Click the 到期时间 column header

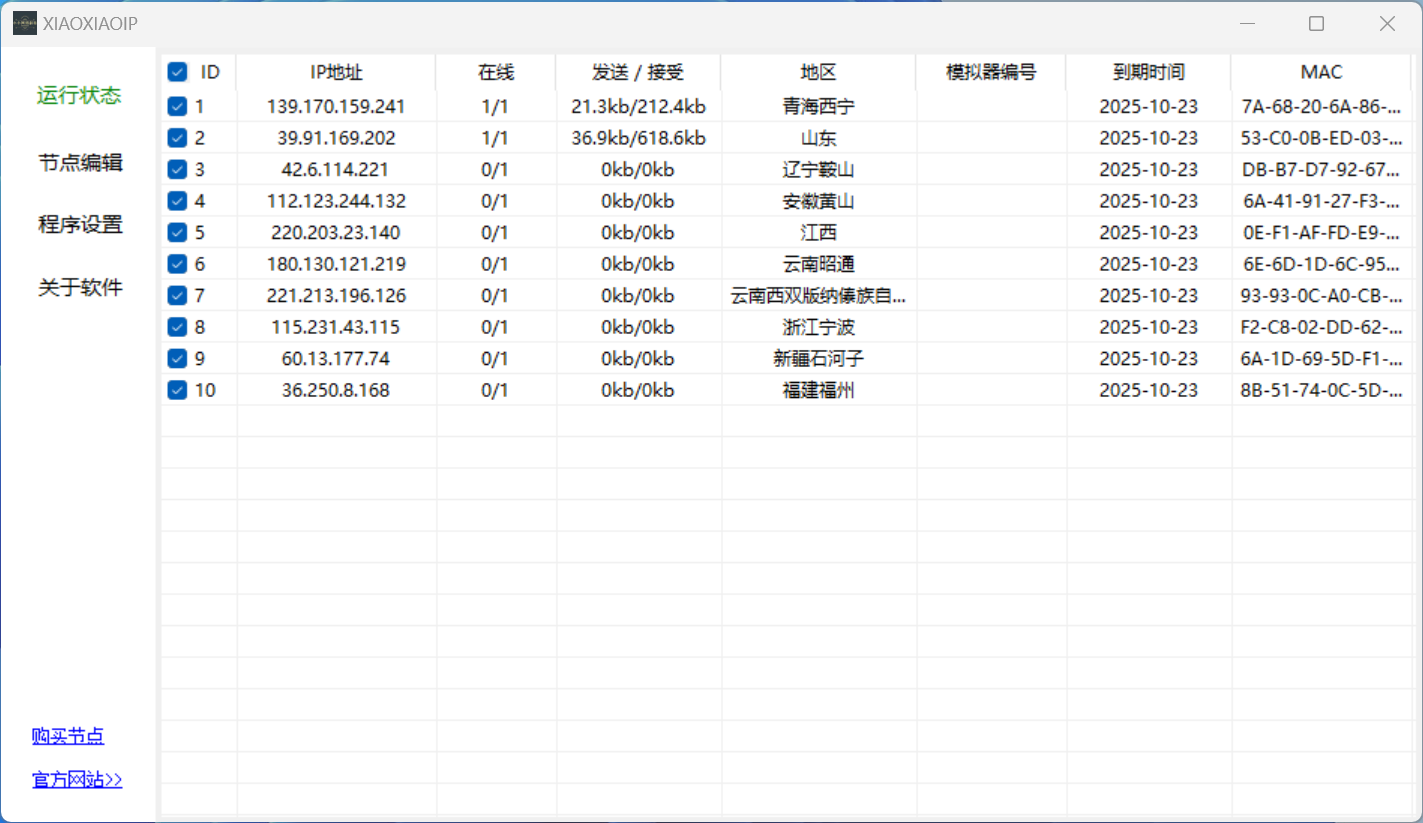[1148, 72]
